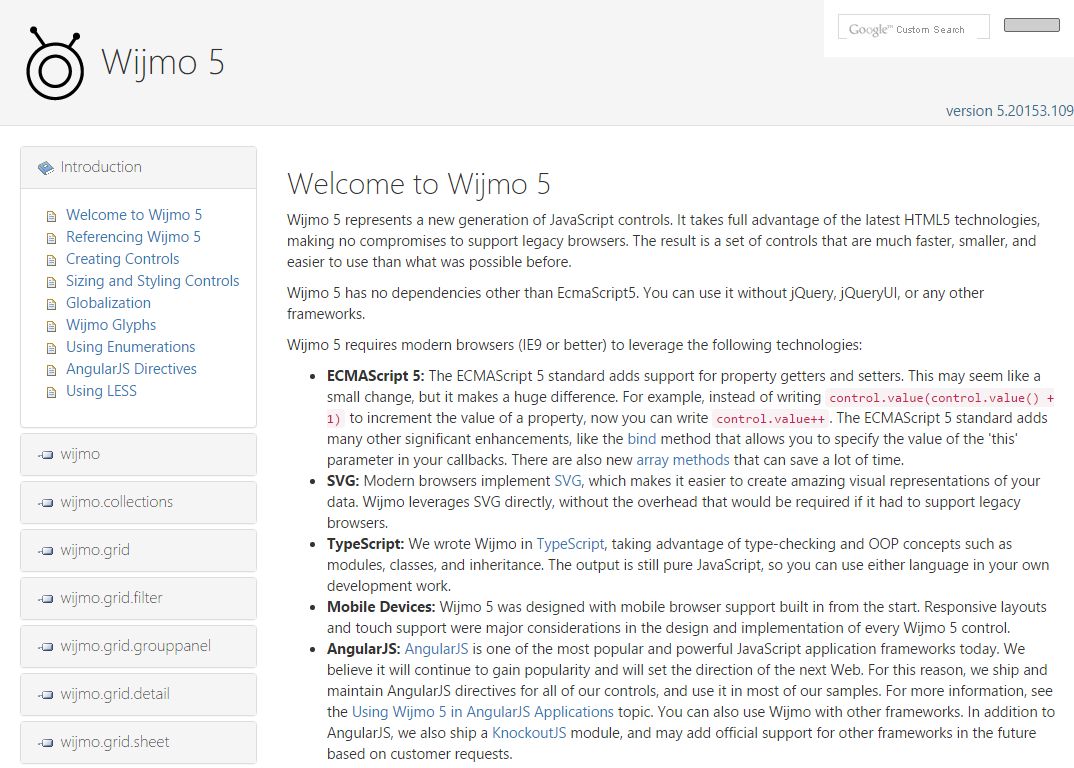Open Using Wijmo 5 in AngularJS Applications
Image resolution: width=1074 pixels, height=768 pixels.
[x=482, y=713]
